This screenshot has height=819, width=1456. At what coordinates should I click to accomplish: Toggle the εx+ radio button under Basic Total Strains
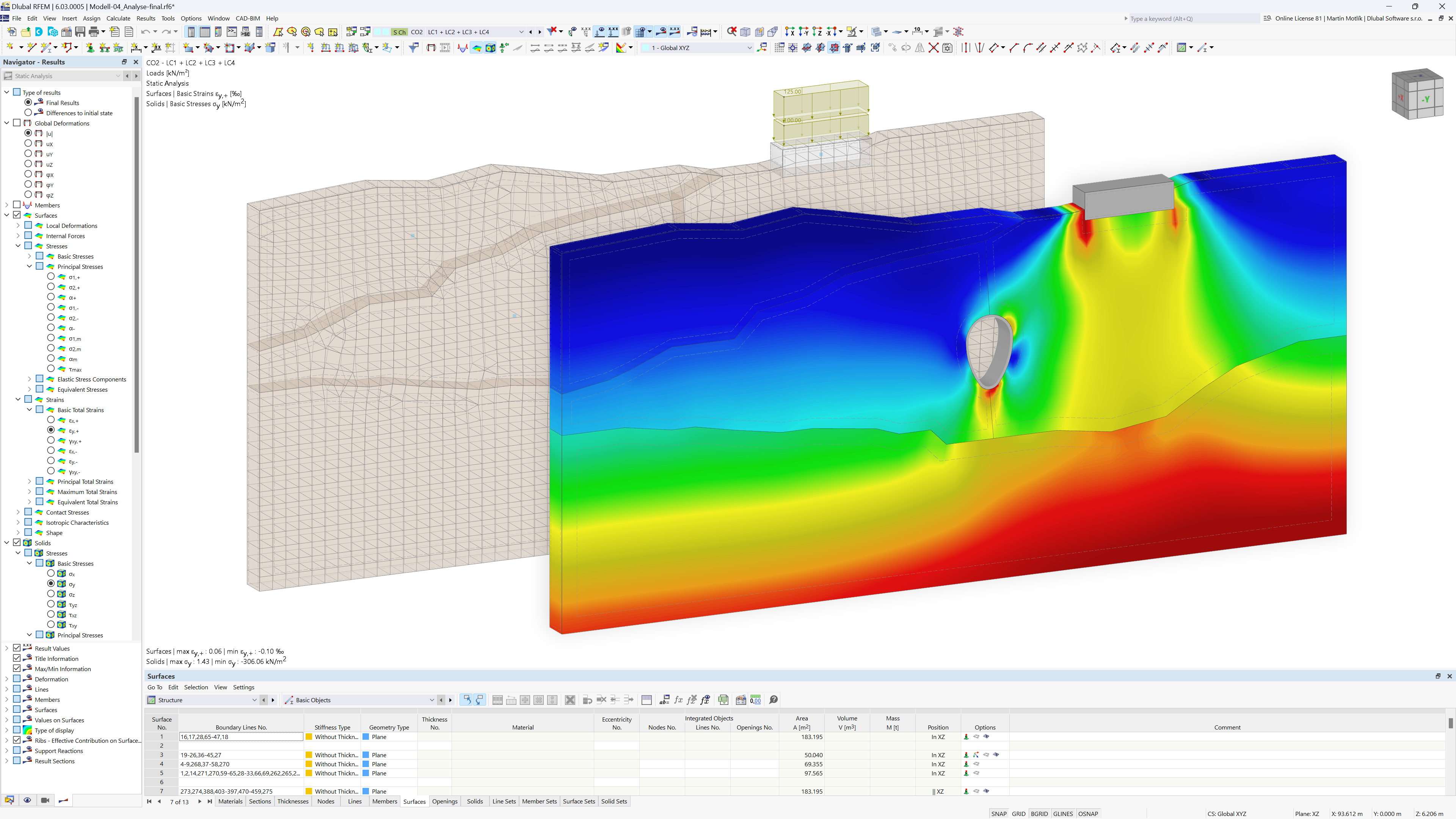[51, 420]
